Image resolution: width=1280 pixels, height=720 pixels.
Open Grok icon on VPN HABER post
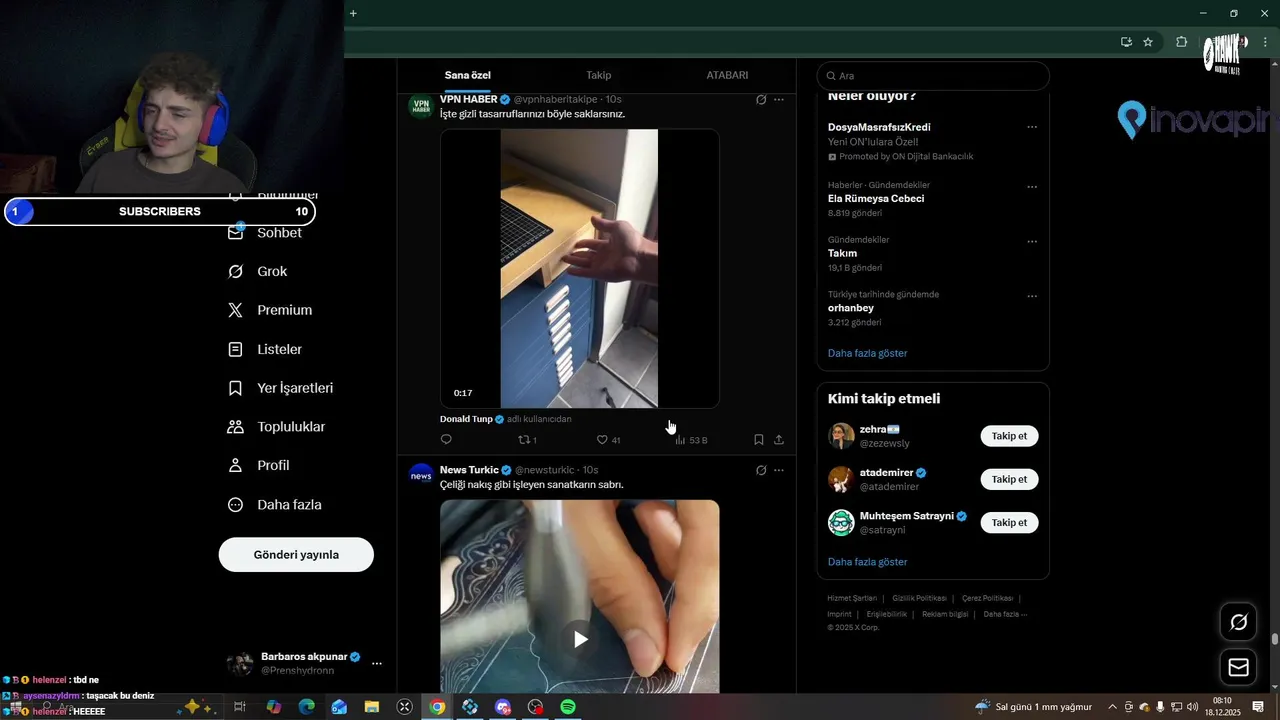[761, 100]
